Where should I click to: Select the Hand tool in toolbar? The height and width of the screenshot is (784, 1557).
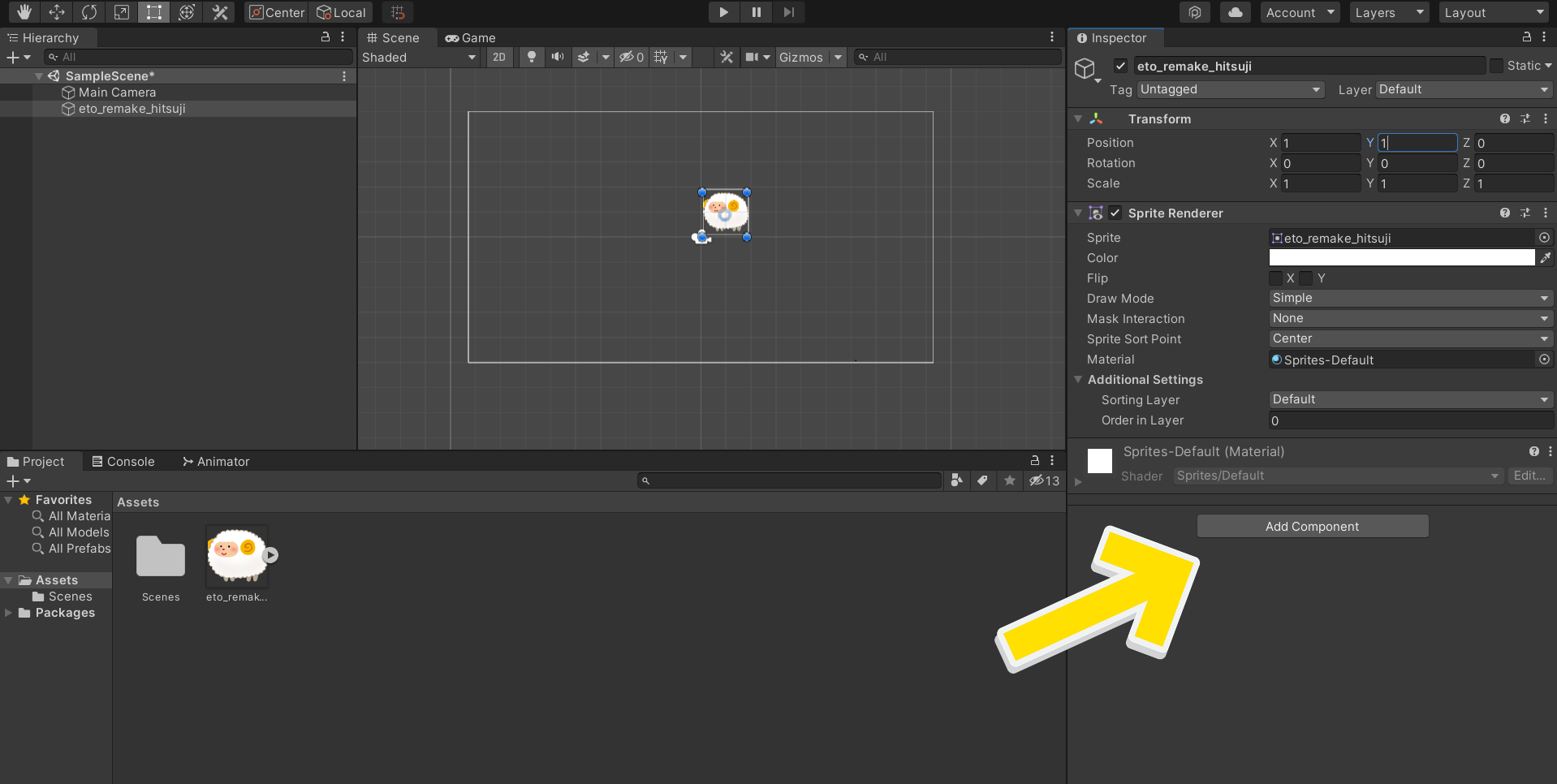[24, 12]
